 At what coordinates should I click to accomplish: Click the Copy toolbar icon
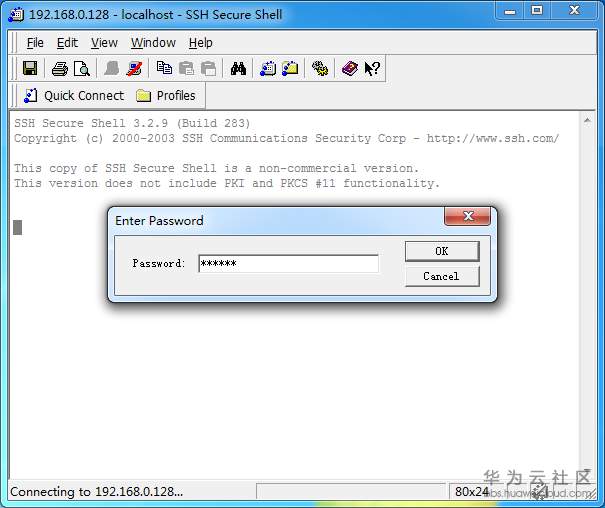(164, 68)
